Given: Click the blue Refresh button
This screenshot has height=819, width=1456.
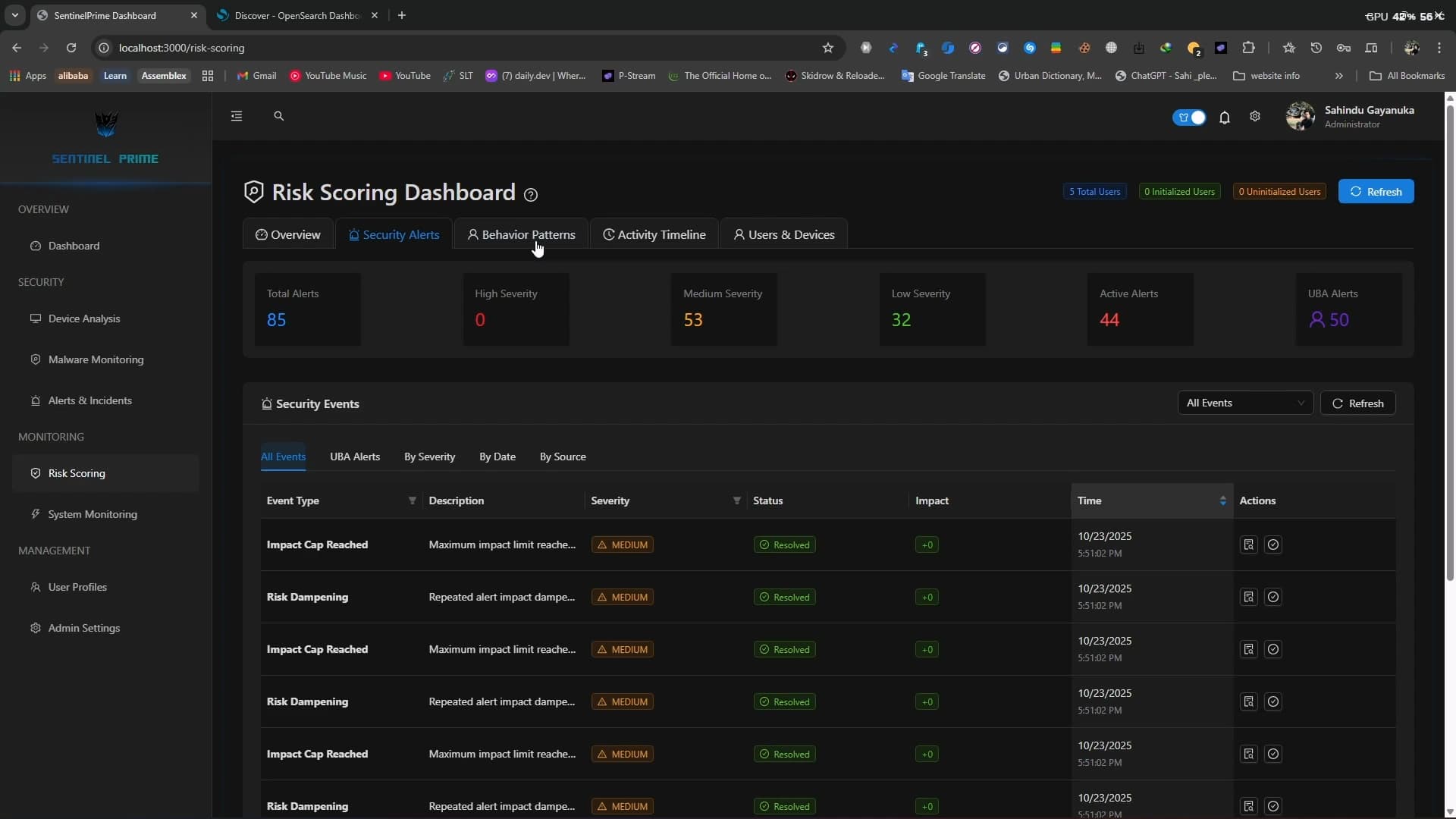Looking at the screenshot, I should (1376, 191).
